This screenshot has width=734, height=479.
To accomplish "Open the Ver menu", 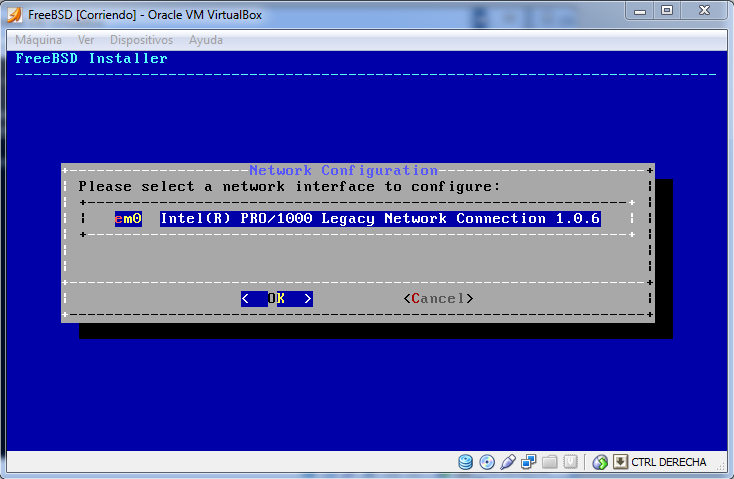I will tap(86, 40).
